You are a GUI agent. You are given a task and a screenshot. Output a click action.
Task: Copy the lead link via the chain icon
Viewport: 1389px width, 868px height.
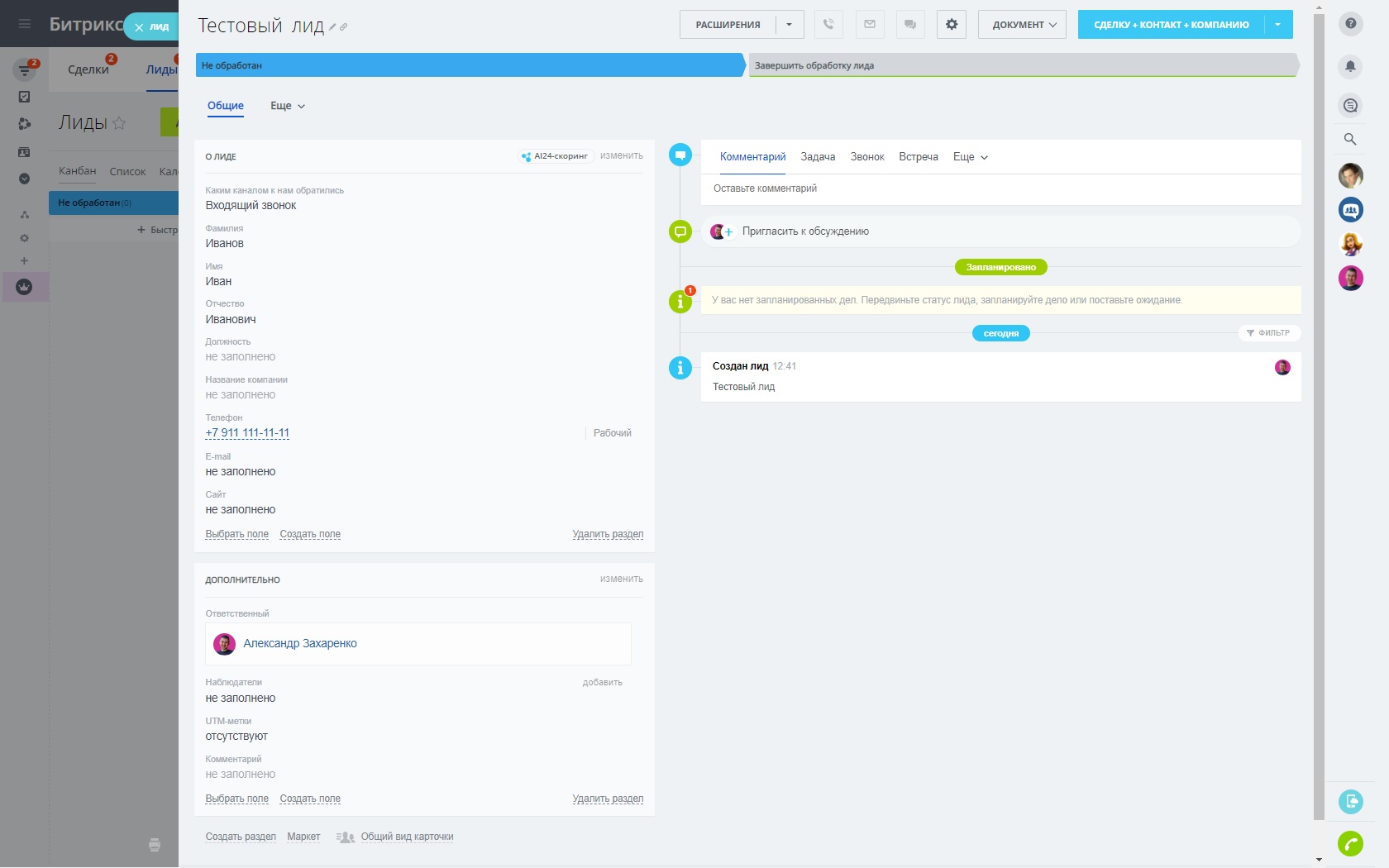(x=344, y=27)
